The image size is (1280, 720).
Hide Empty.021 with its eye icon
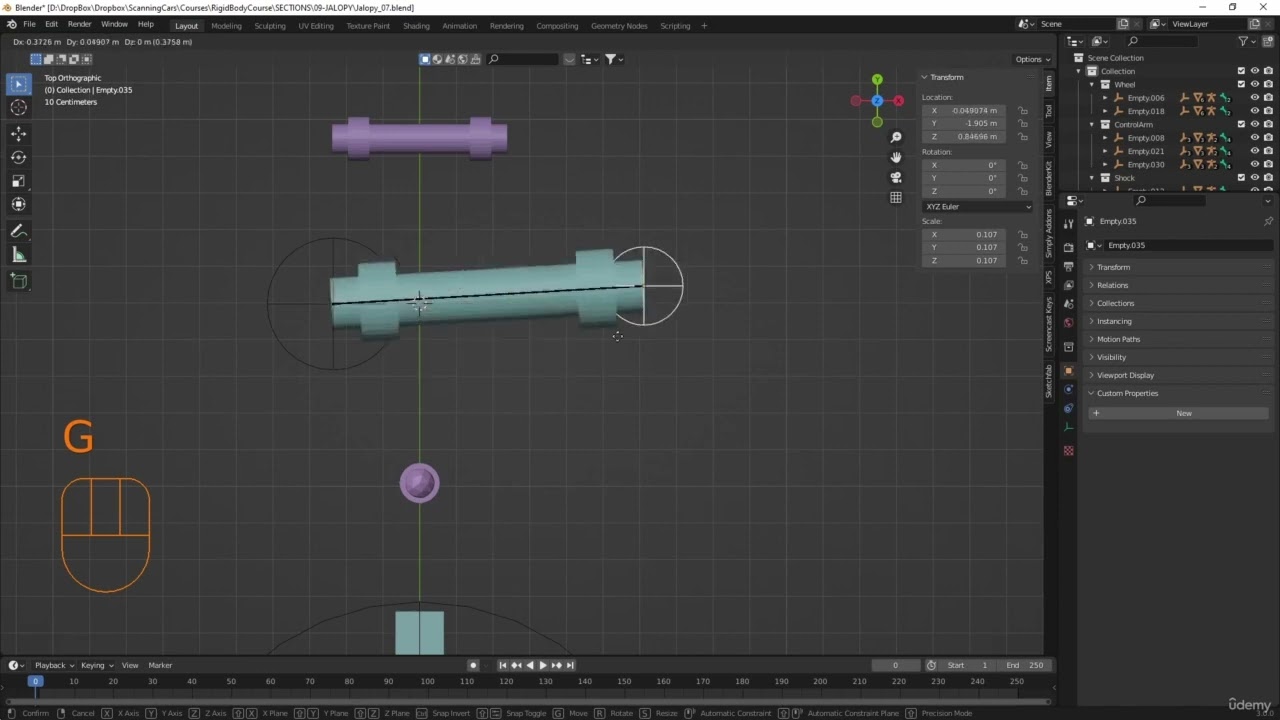[x=1255, y=151]
